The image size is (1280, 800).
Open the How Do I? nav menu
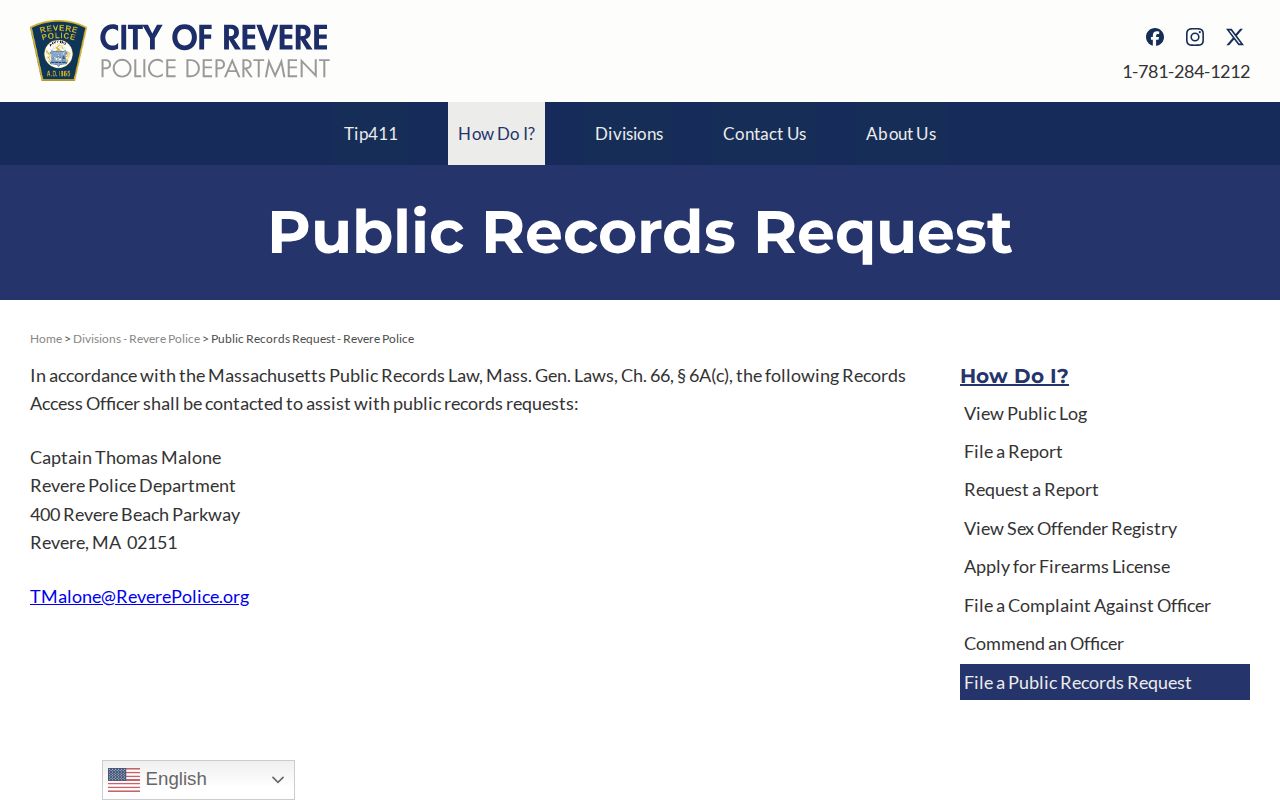coord(496,134)
